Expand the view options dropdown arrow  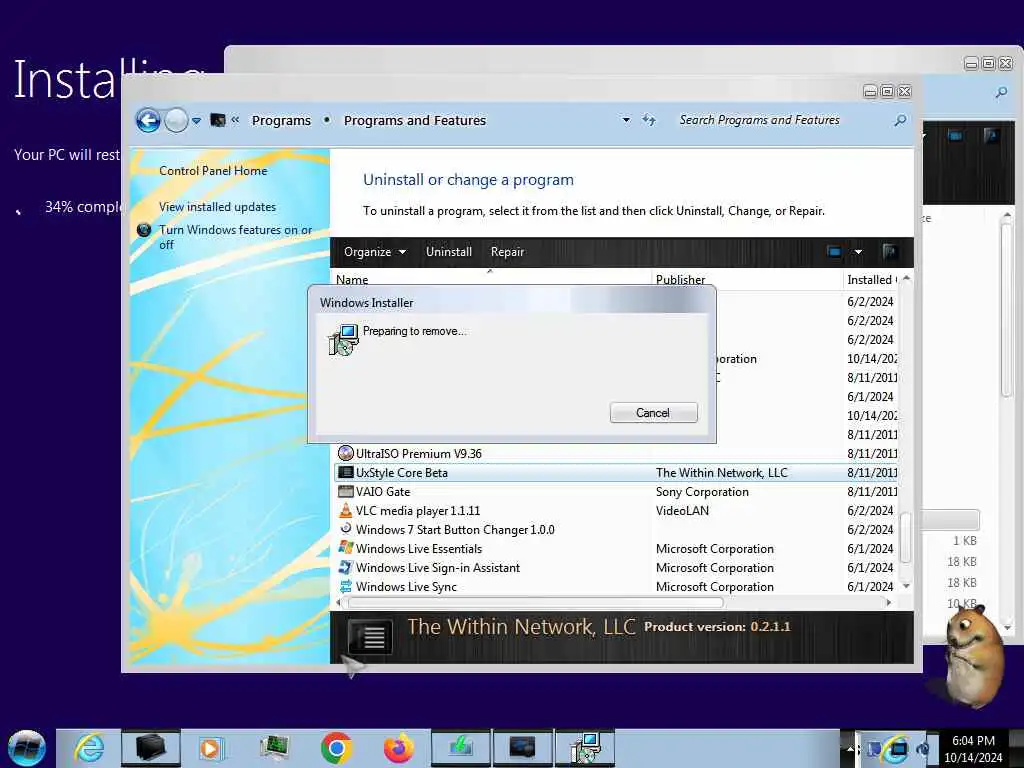click(858, 251)
